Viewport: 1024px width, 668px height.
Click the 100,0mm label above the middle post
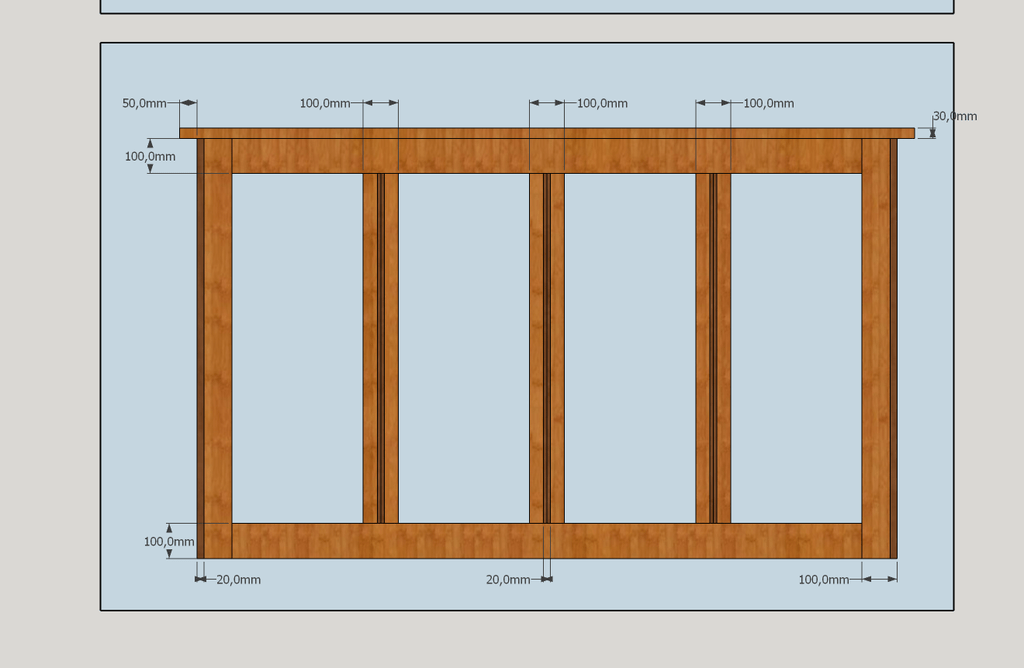click(x=602, y=103)
